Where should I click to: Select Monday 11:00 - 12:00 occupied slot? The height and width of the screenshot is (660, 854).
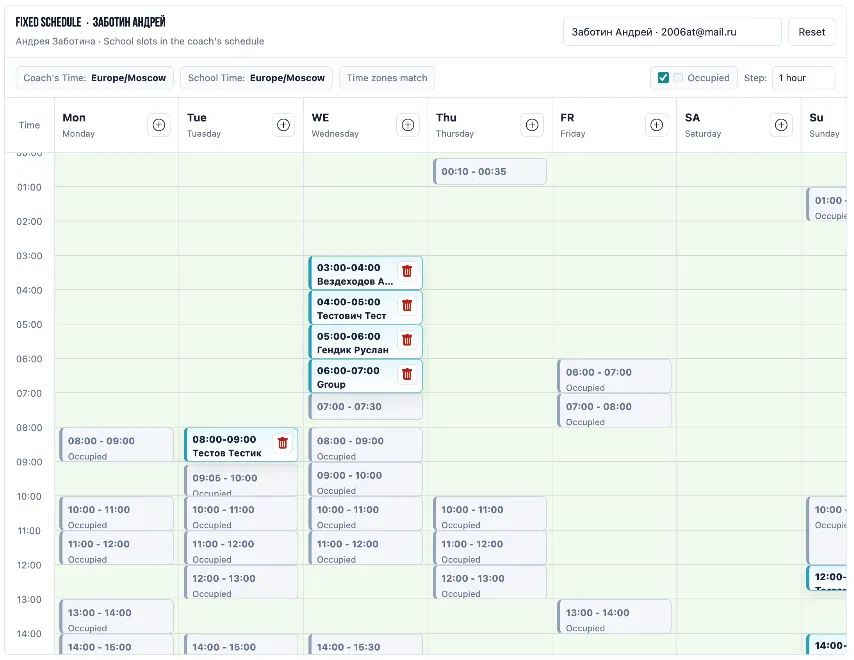117,548
